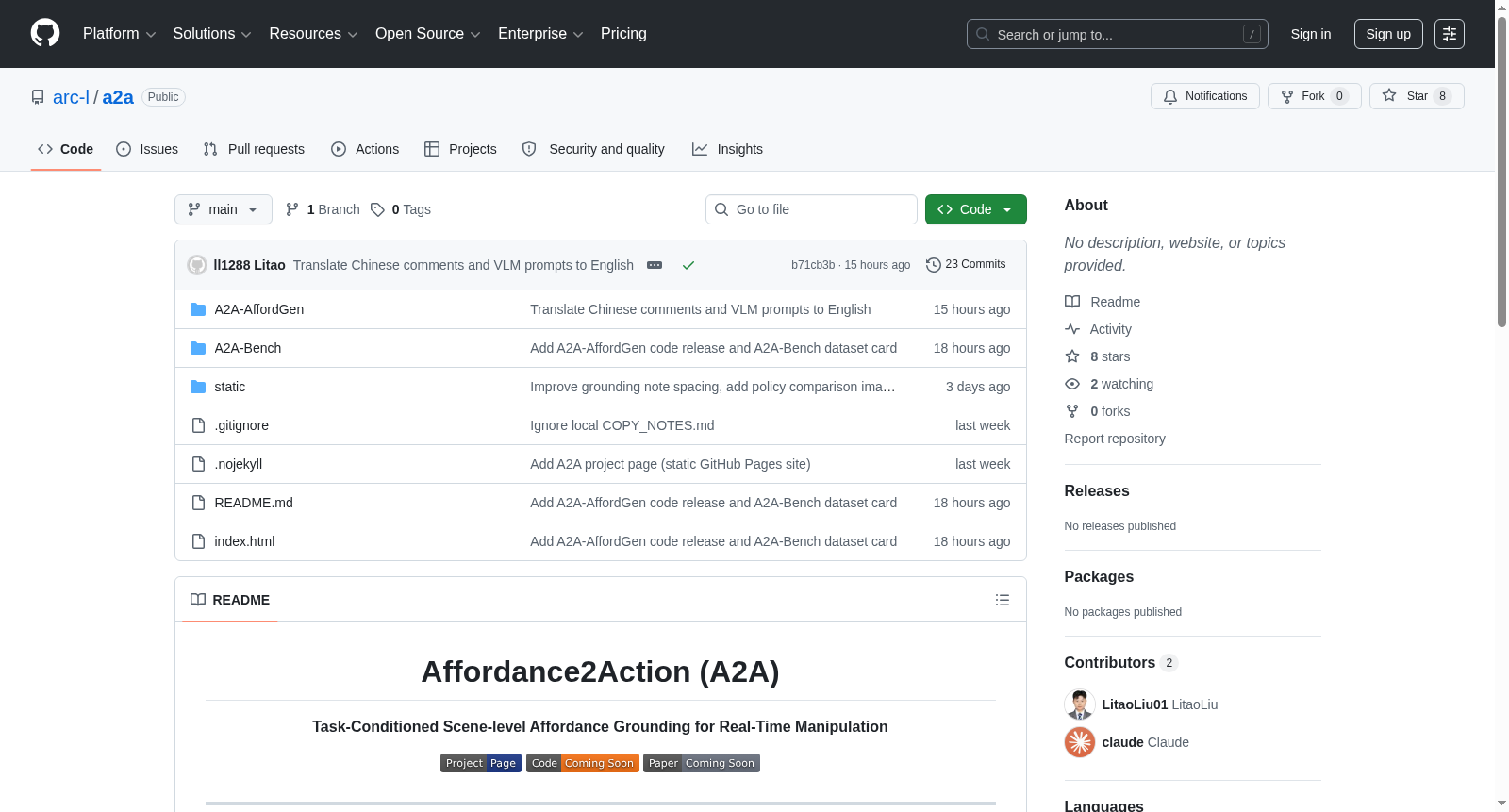
Task: Expand the Open Source menu
Action: [x=428, y=34]
